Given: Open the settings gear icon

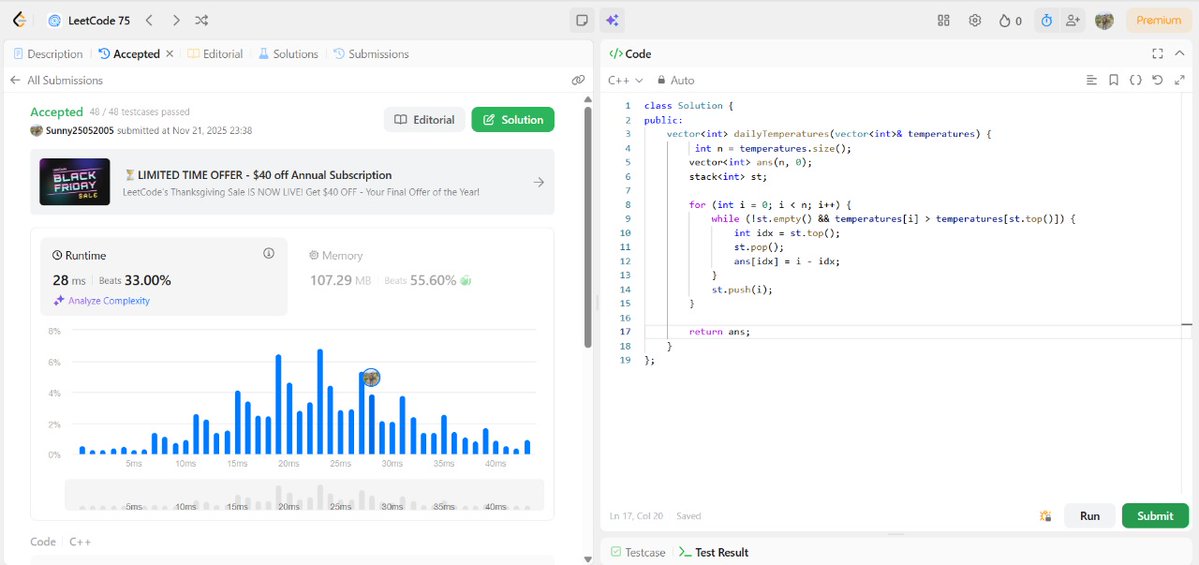Looking at the screenshot, I should [975, 21].
